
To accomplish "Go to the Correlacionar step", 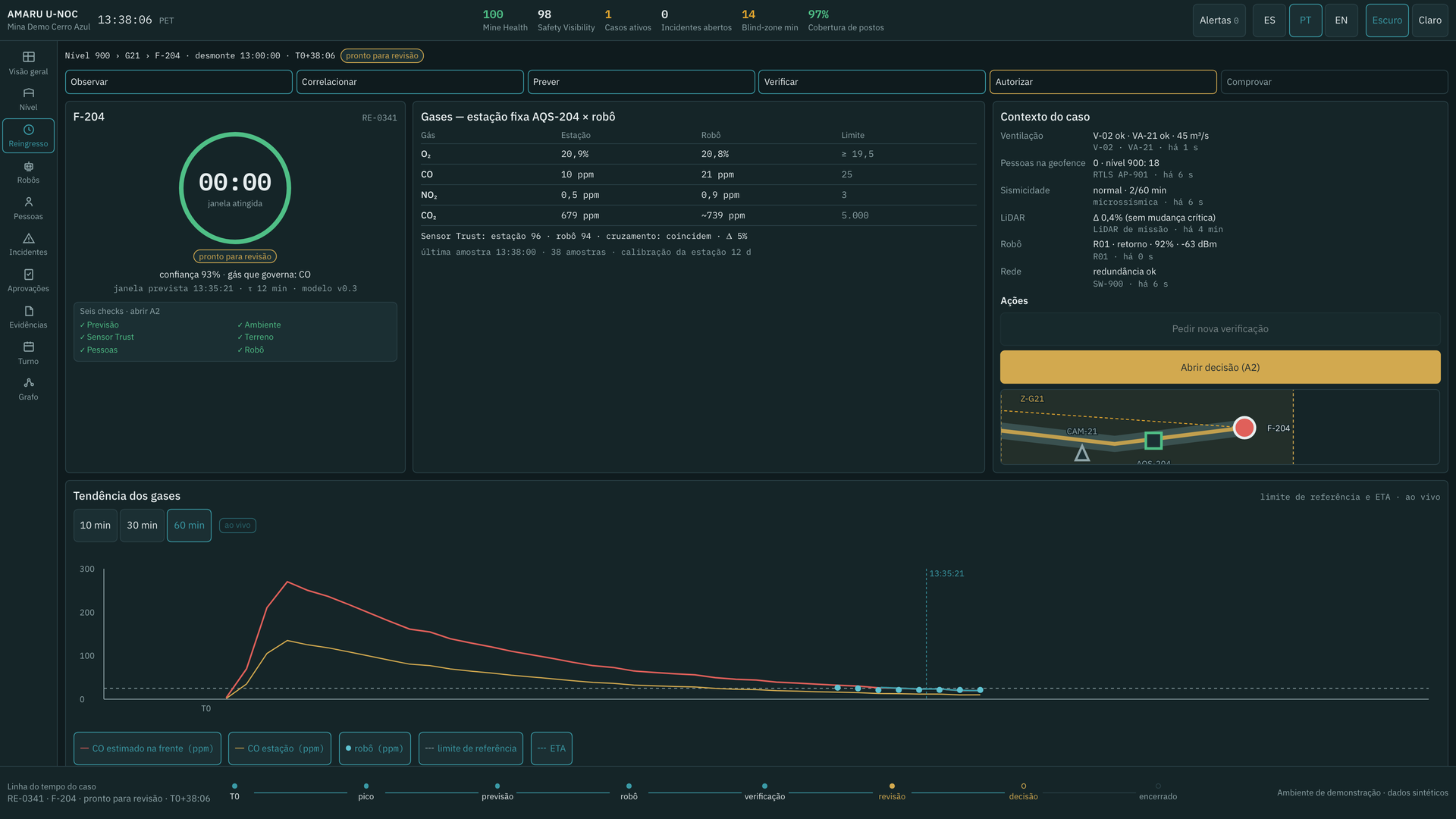I will (409, 82).
